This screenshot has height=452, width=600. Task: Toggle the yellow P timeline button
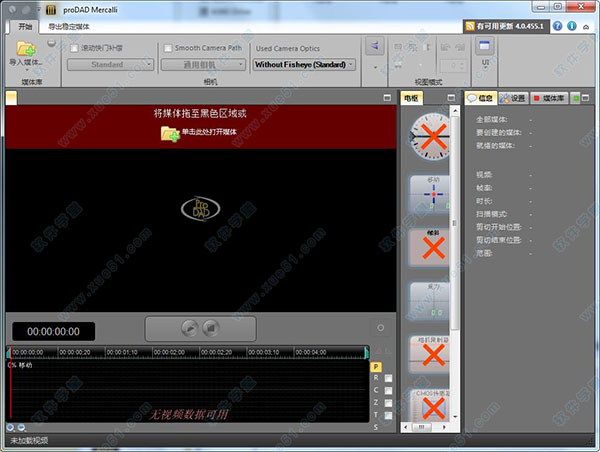click(x=376, y=367)
